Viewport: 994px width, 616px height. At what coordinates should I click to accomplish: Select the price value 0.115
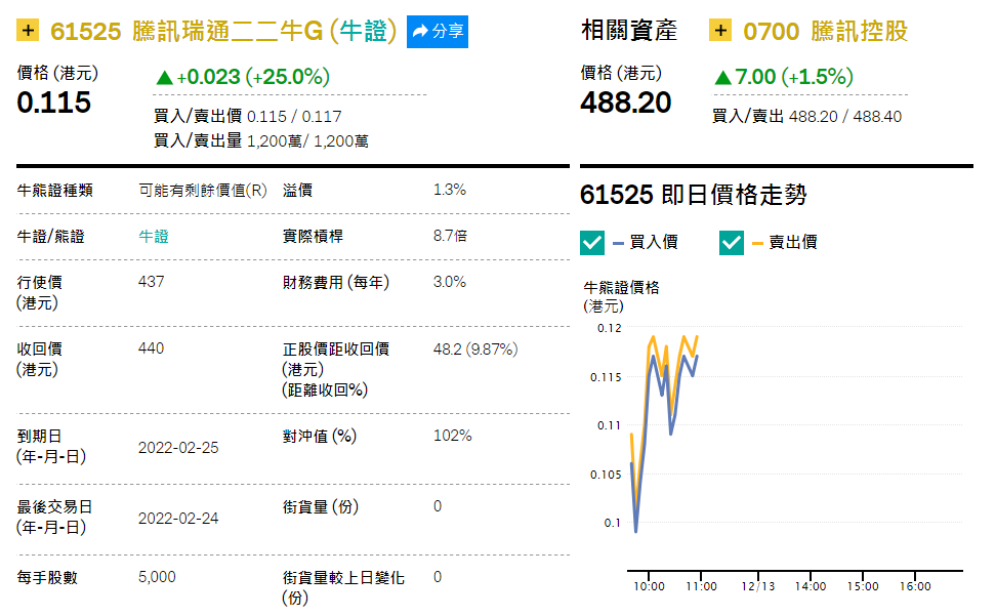tap(54, 103)
